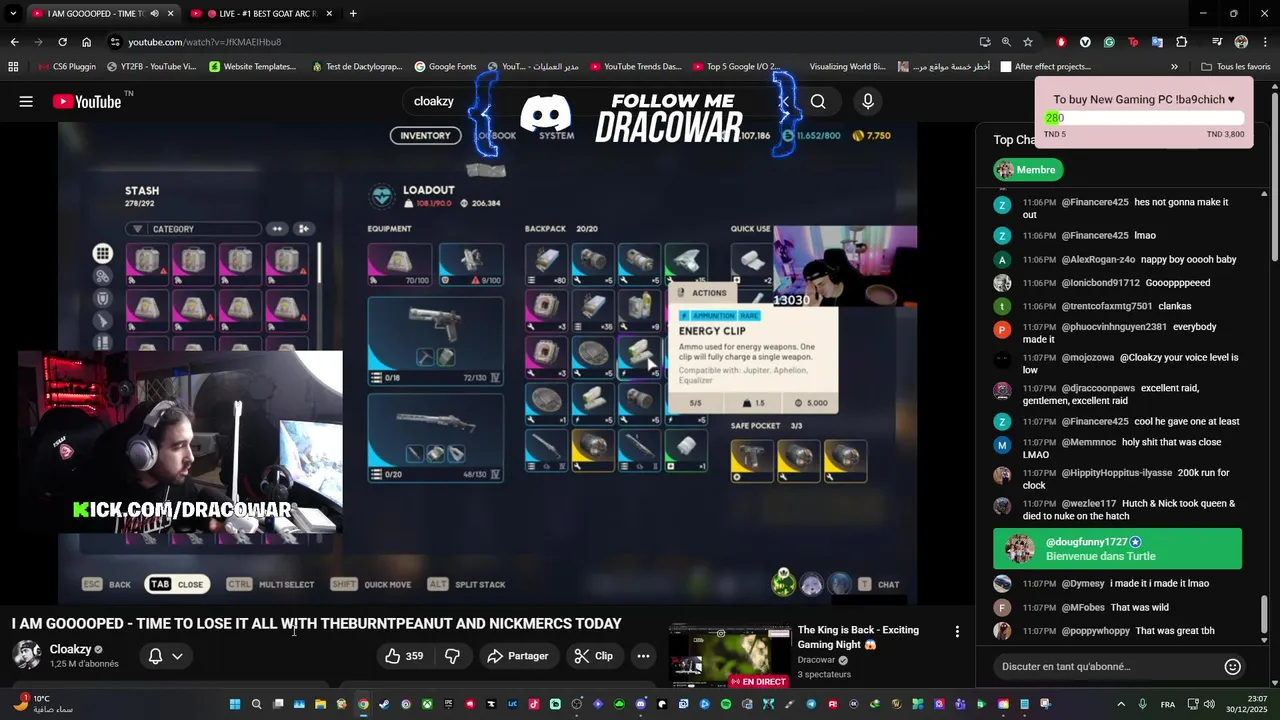Screen dimensions: 1280x720
Task: Click the magnifier search button on YouTube
Action: (818, 101)
